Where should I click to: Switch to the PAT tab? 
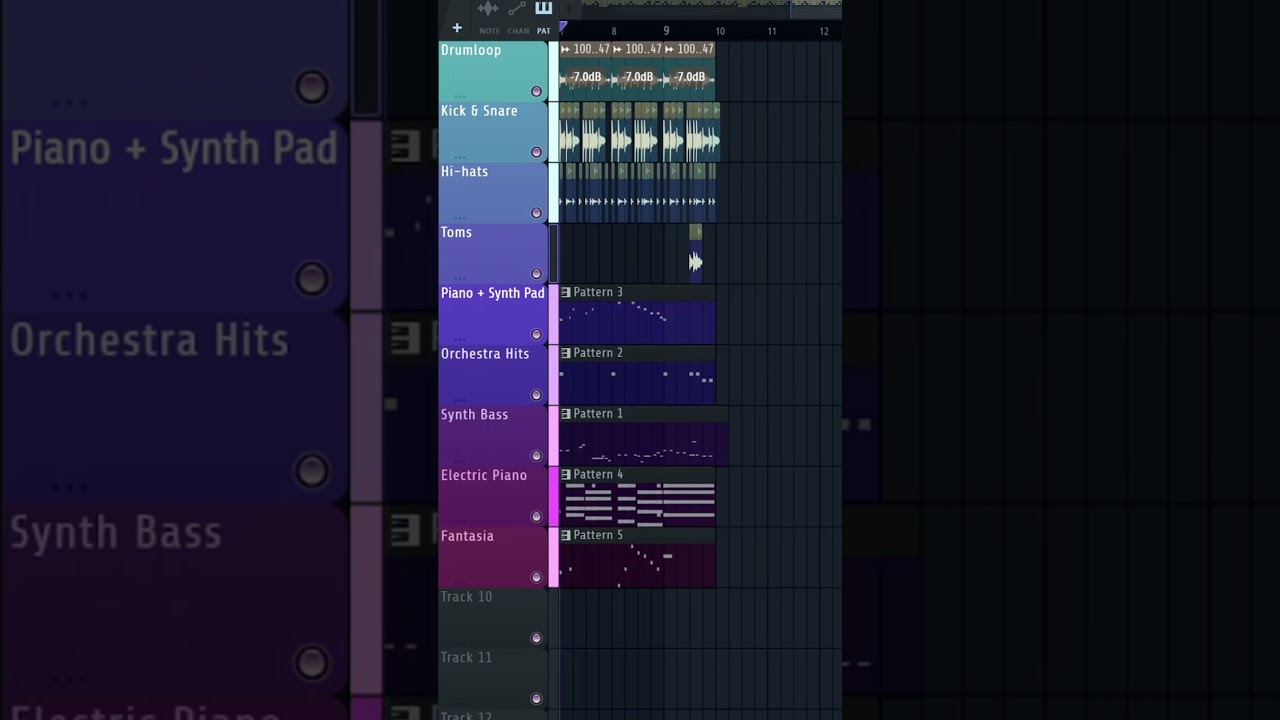[544, 31]
